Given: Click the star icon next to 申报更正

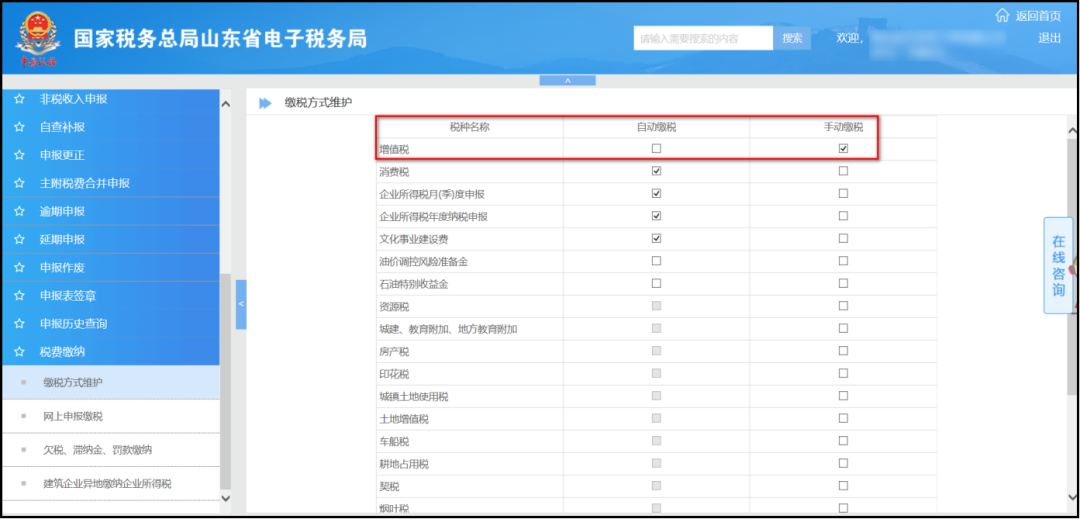Looking at the screenshot, I should [19, 156].
